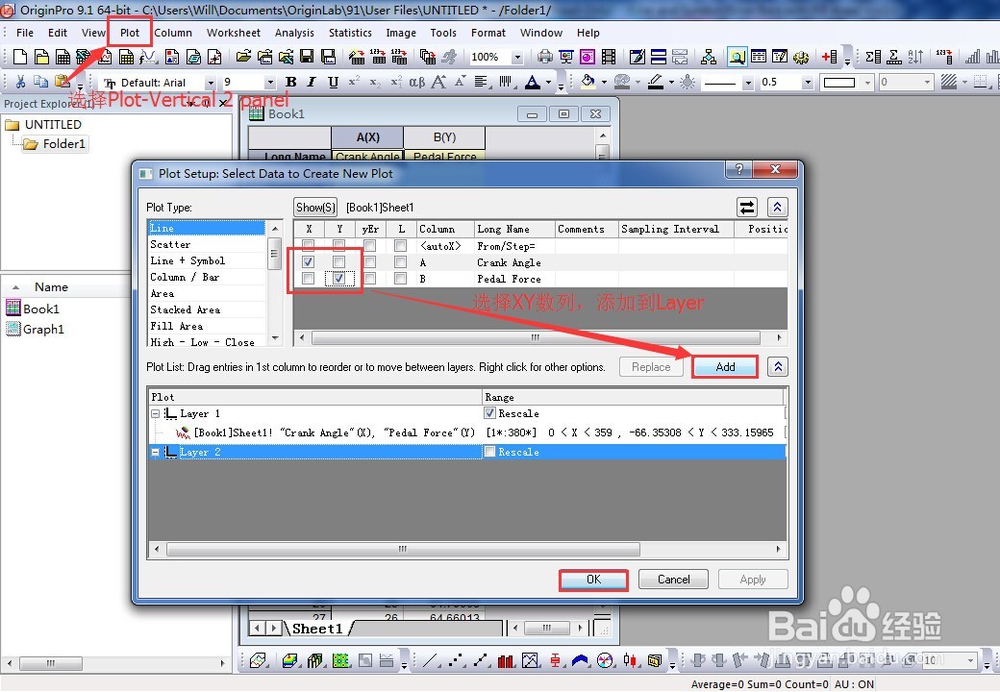Image resolution: width=1000 pixels, height=692 pixels.
Task: Click the swap layout arrows icon in Plot Setup
Action: point(747,207)
